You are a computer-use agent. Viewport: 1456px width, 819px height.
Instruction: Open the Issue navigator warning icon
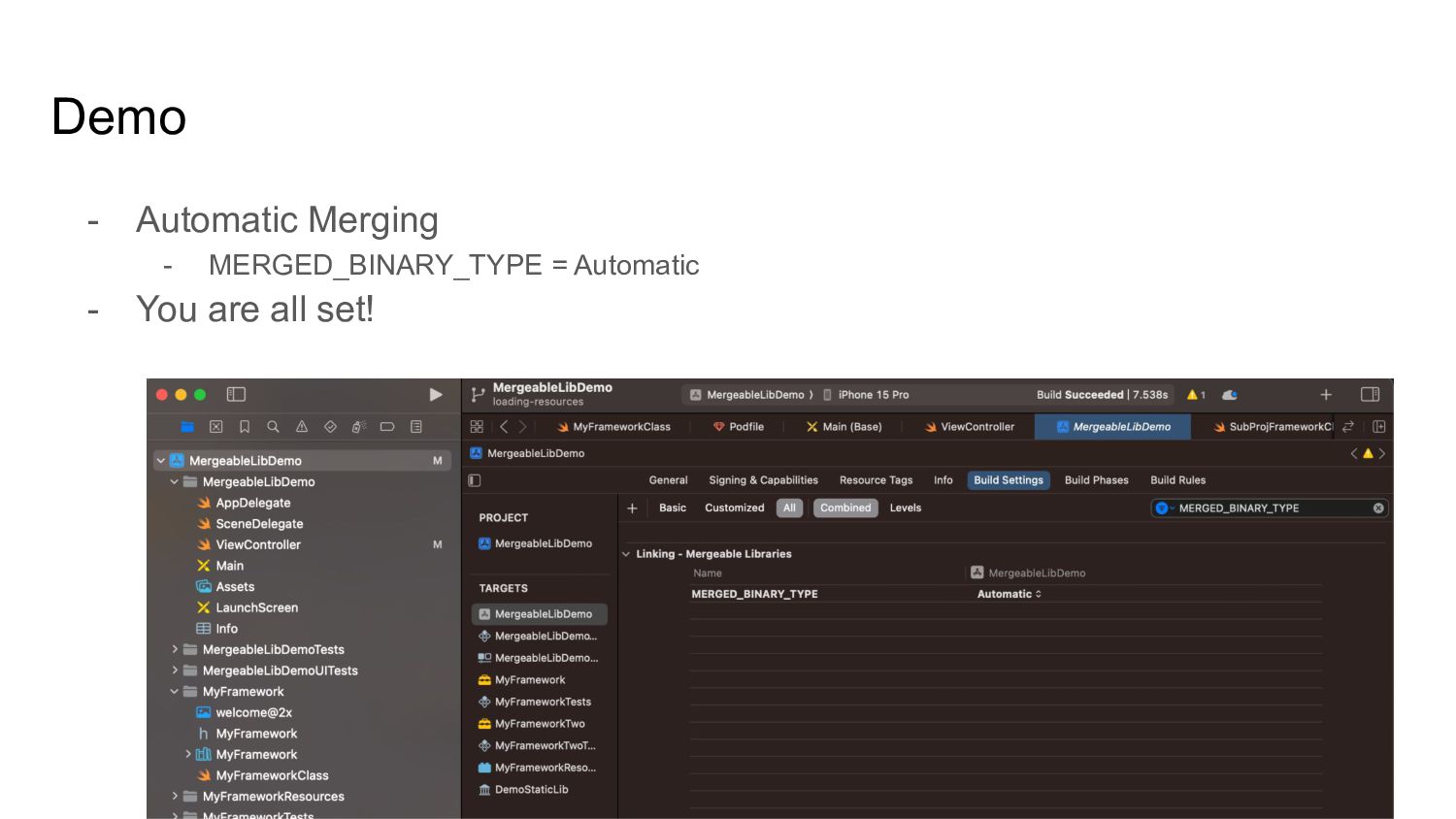pos(302,427)
